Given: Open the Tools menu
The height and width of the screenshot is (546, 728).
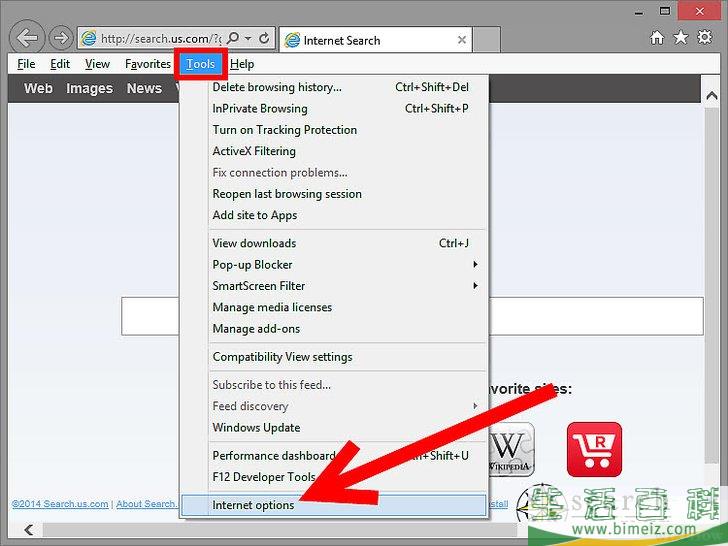Looking at the screenshot, I should point(201,64).
